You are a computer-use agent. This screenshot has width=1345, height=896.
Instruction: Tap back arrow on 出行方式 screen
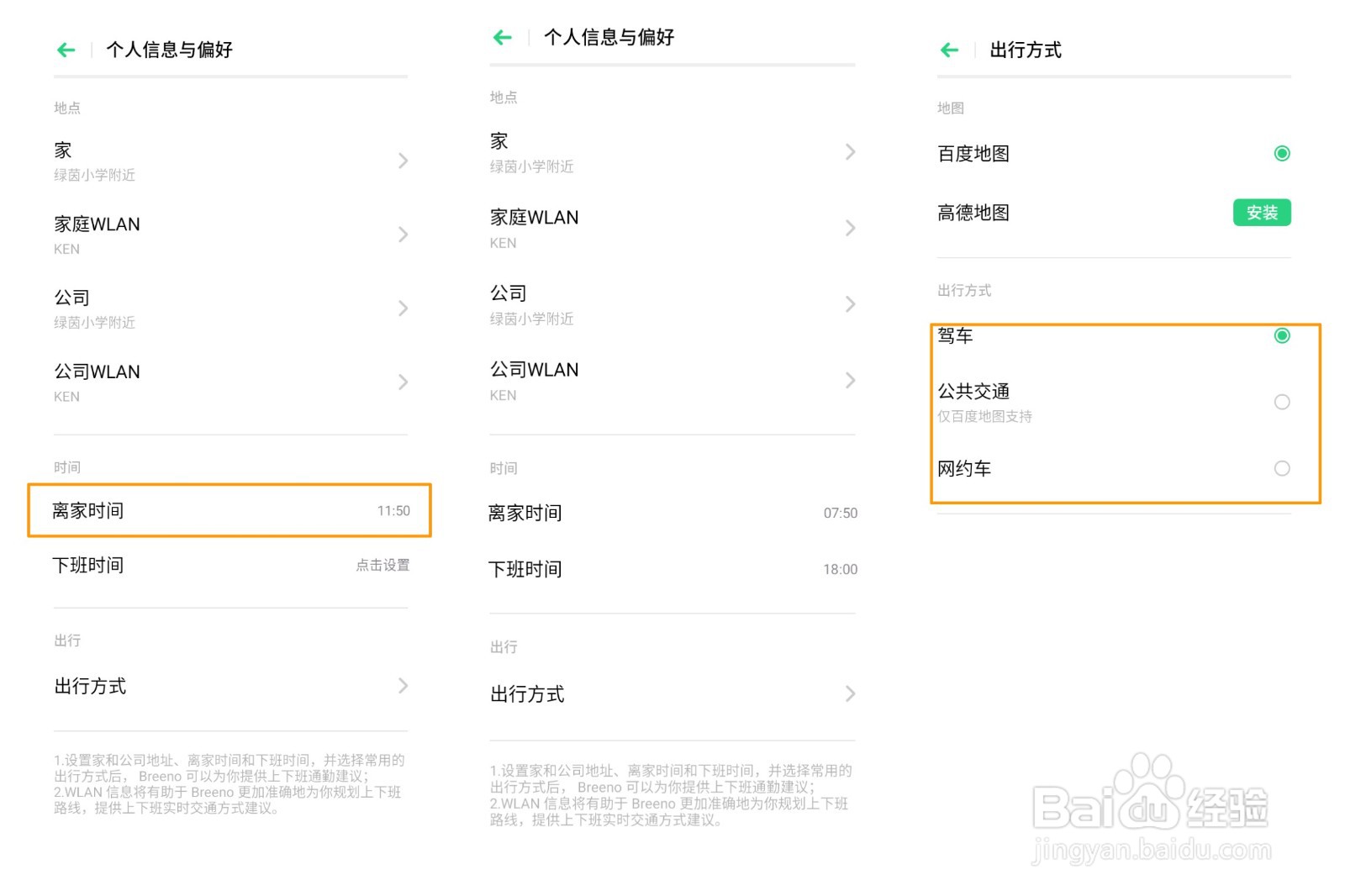click(948, 50)
